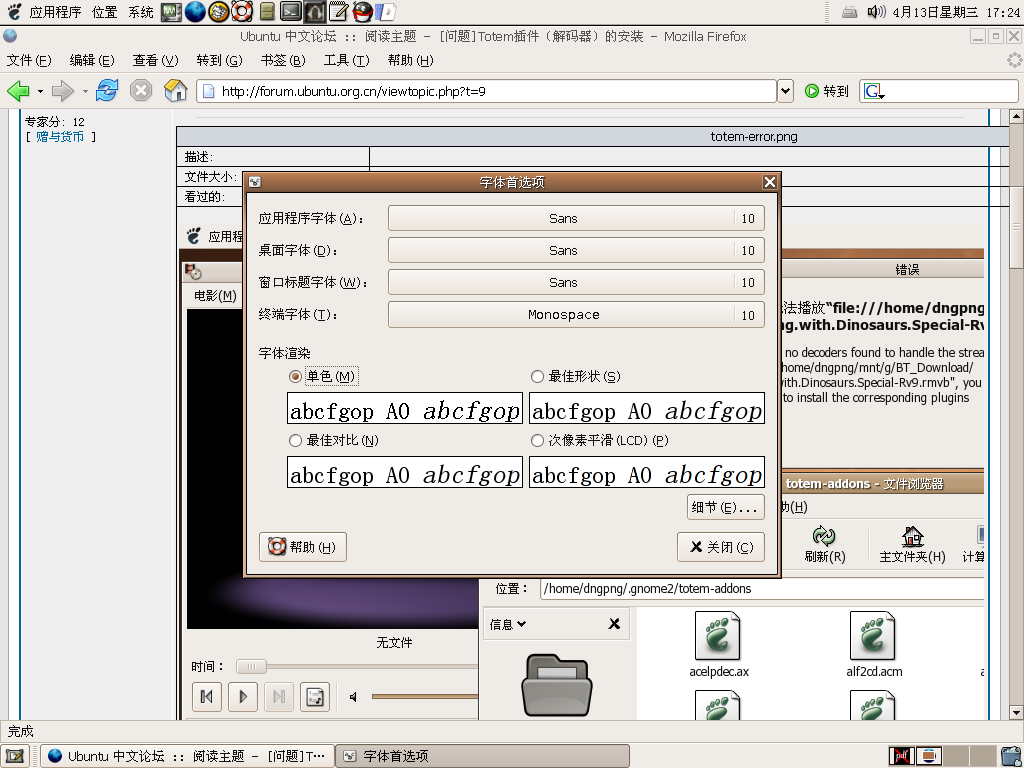This screenshot has height=768, width=1024.
Task: Open the 位置 Places menu in top panel
Action: tap(104, 12)
